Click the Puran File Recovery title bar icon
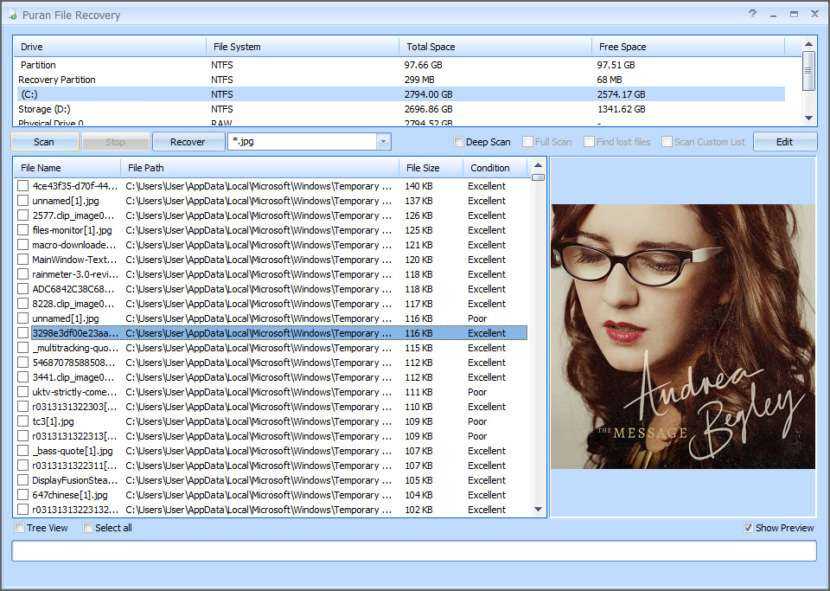The height and width of the screenshot is (591, 830). point(13,15)
